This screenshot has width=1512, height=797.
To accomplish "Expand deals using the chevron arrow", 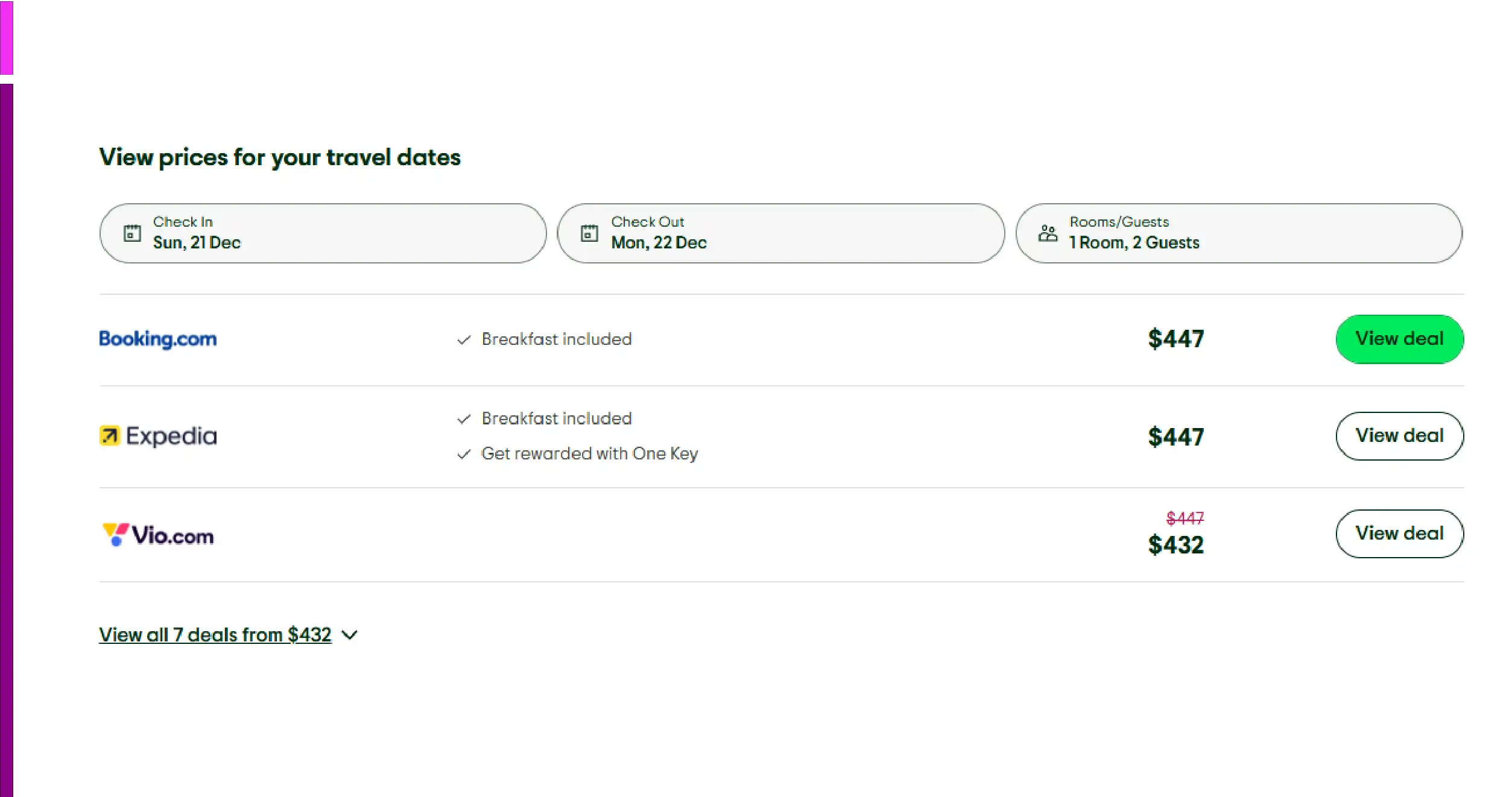I will click(350, 635).
